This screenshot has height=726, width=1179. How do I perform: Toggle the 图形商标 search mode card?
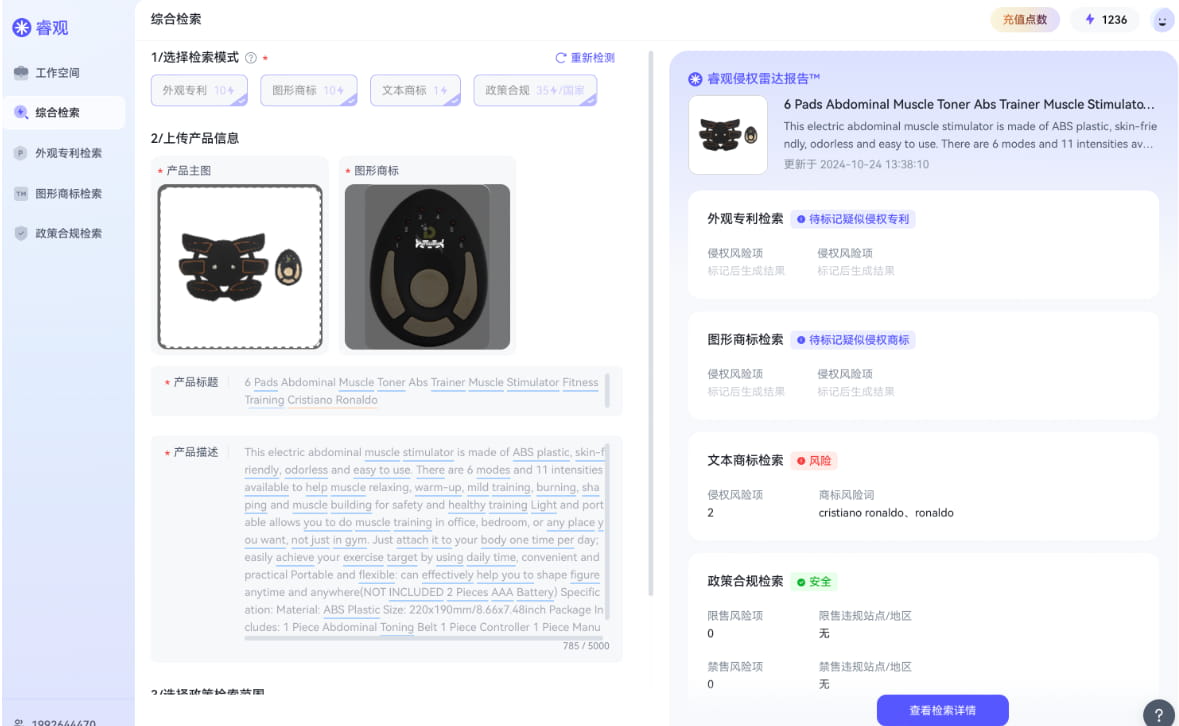pos(307,89)
